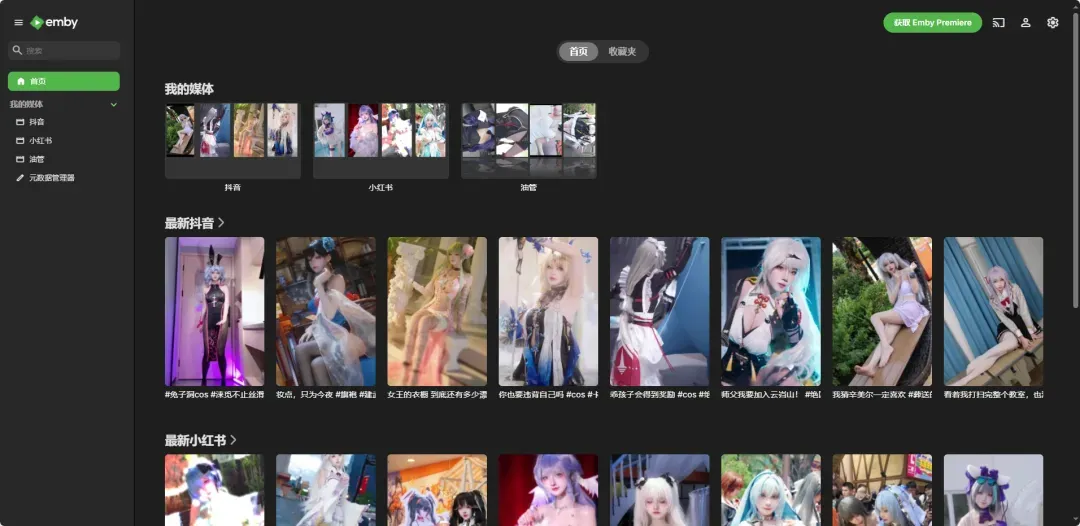Click the folder icon beside sidebar 油管
This screenshot has width=1080, height=526.
[x=20, y=159]
